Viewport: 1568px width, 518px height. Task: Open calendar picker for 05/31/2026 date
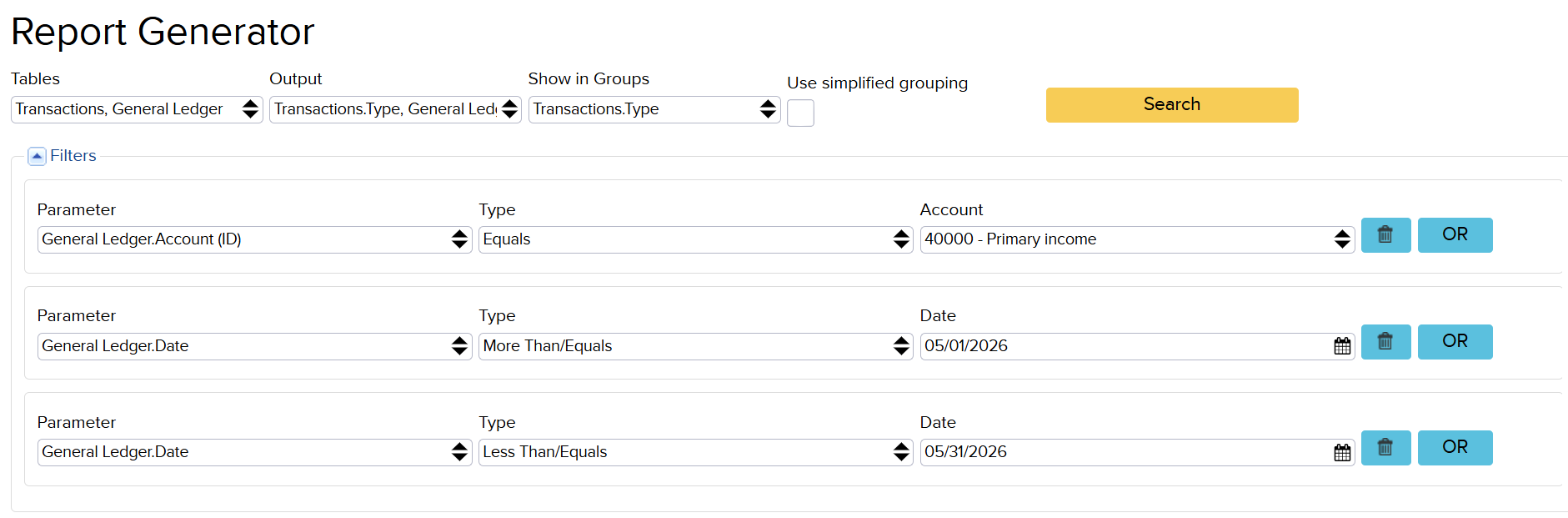coord(1342,452)
